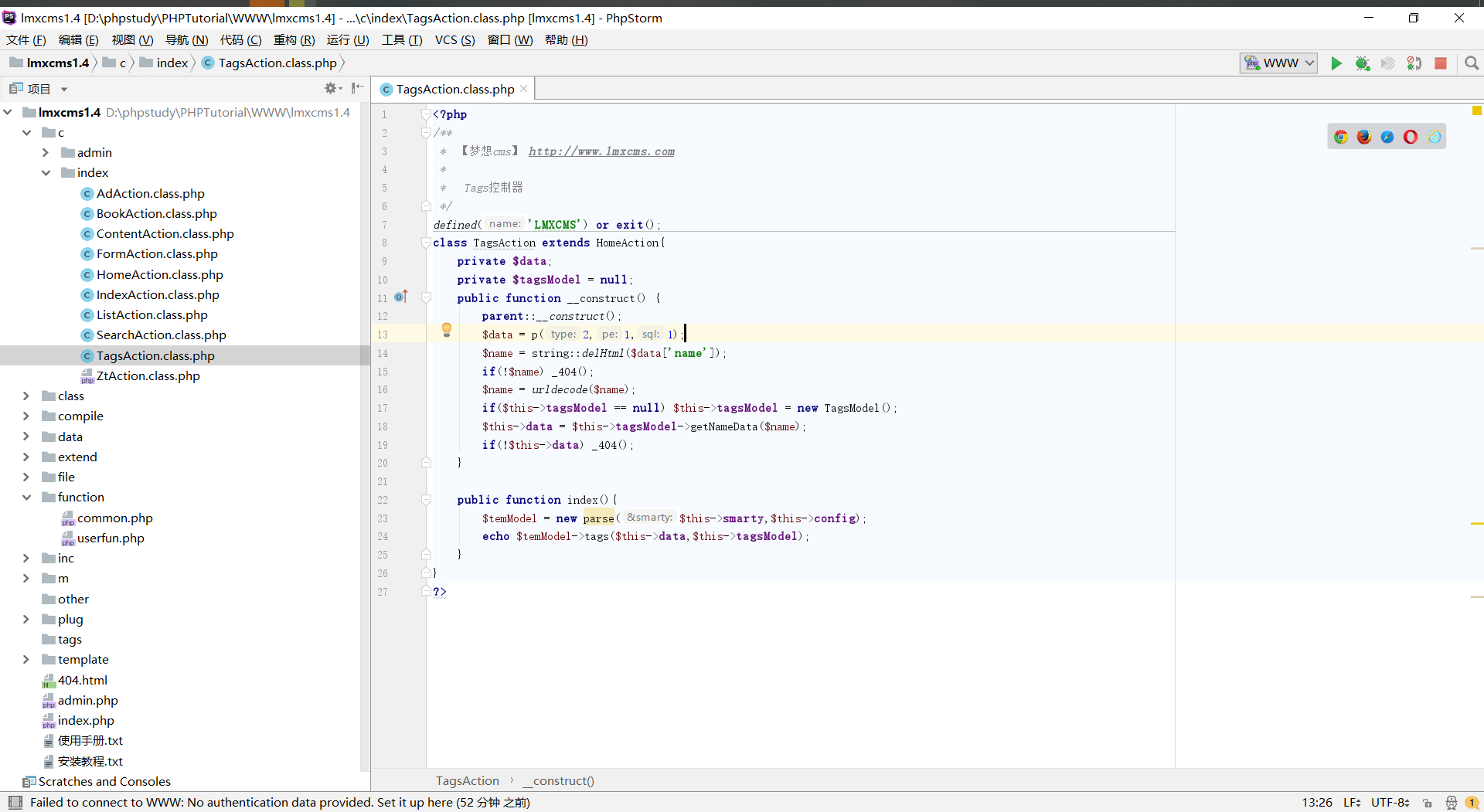Open the WWW run configuration dropdown
The width and height of the screenshot is (1484, 812).
[x=1278, y=63]
